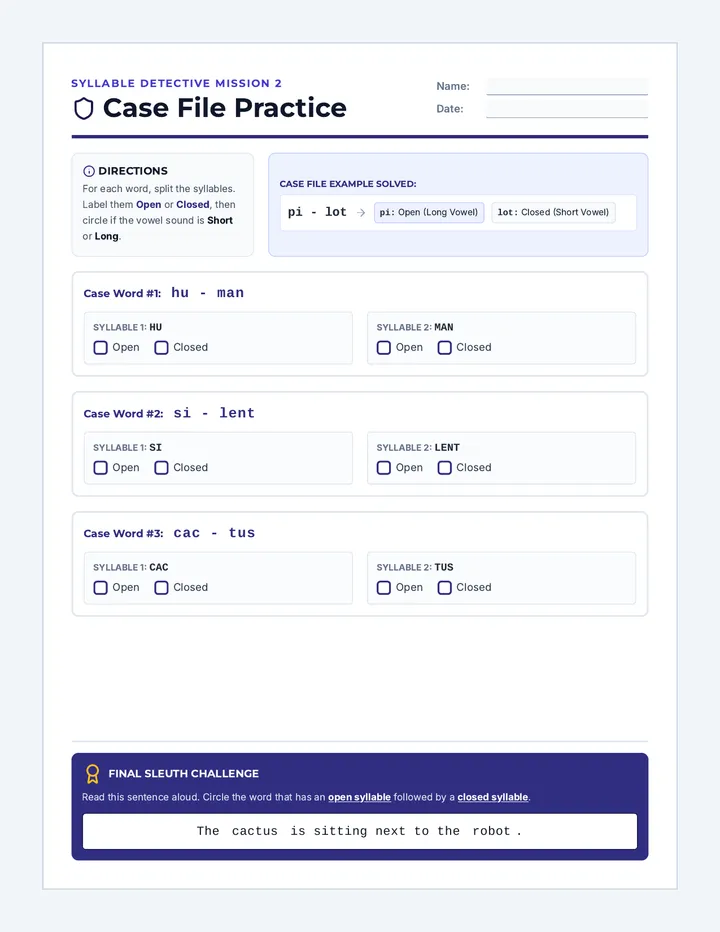Select Closed checkbox for syllable LENT

point(445,468)
